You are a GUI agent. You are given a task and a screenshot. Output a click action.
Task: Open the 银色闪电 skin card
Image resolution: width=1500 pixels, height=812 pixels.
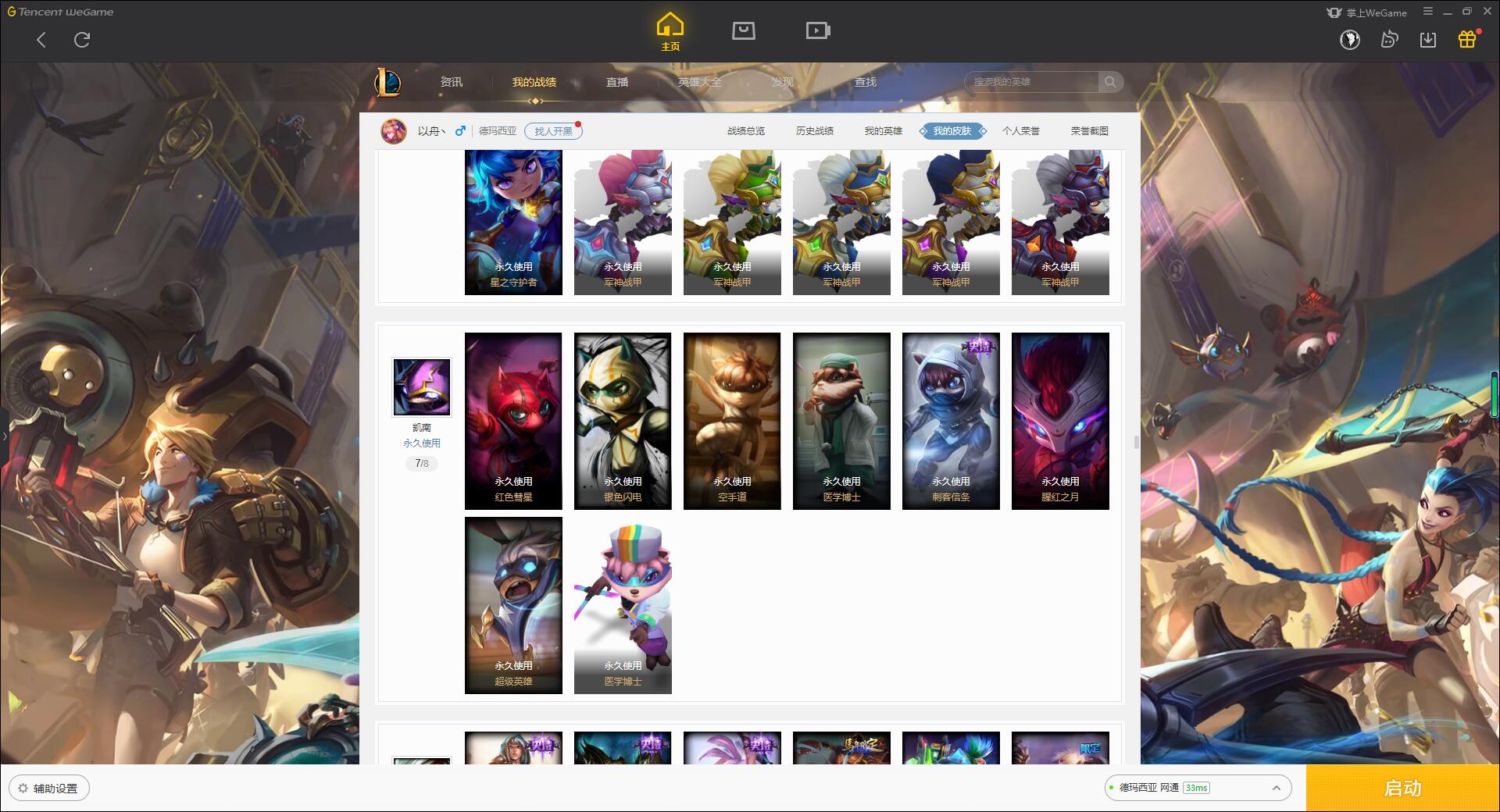[623, 422]
